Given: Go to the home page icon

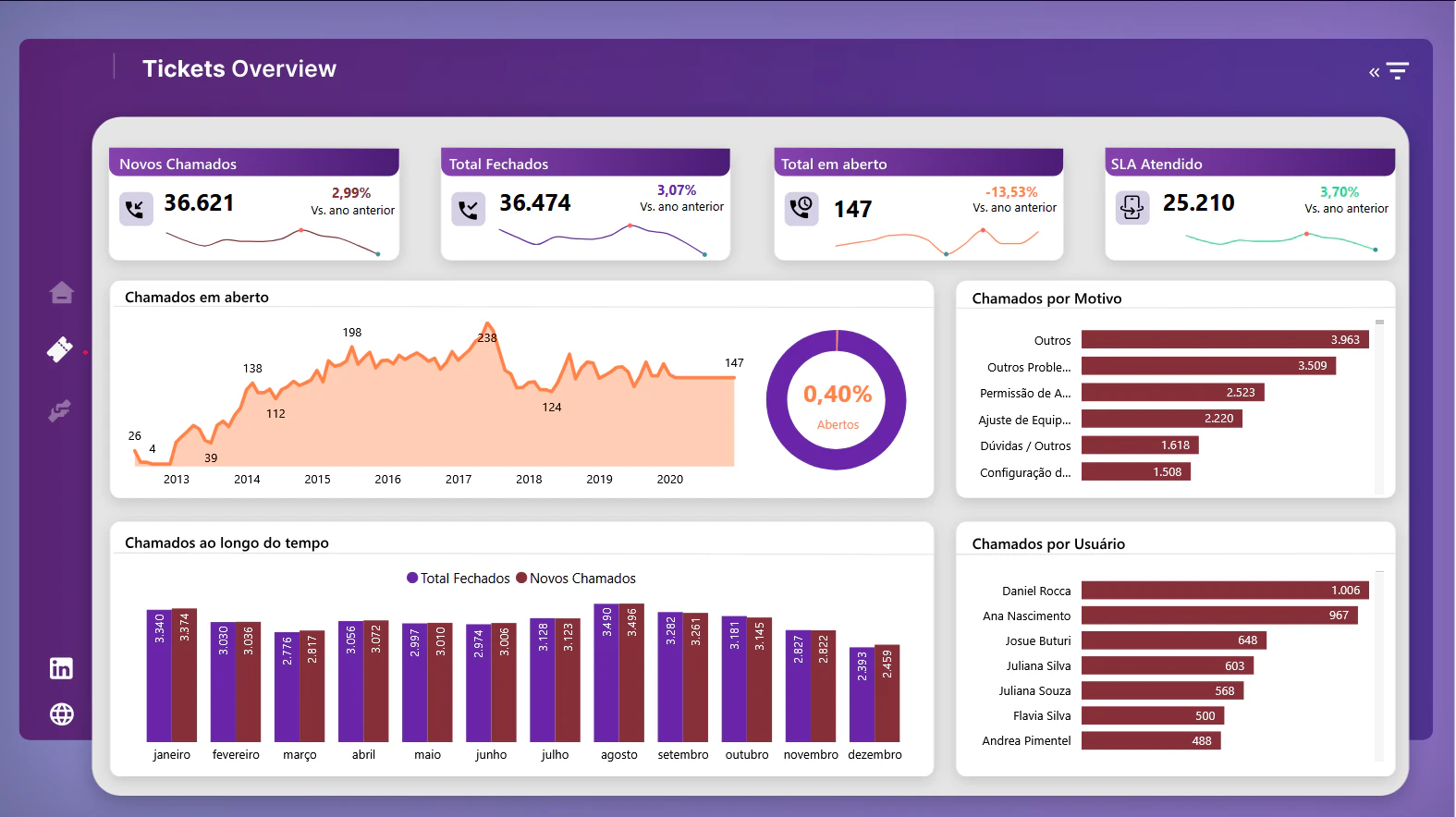Looking at the screenshot, I should click(62, 293).
